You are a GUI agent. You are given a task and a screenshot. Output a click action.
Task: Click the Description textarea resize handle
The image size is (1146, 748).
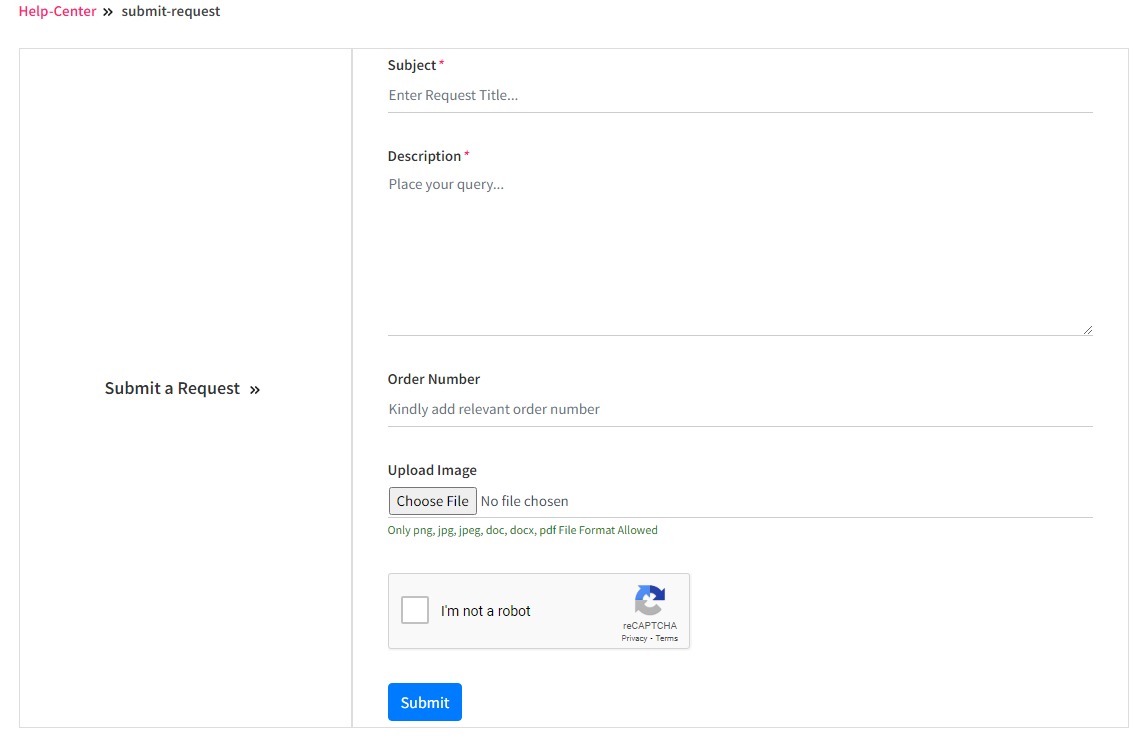[1088, 330]
